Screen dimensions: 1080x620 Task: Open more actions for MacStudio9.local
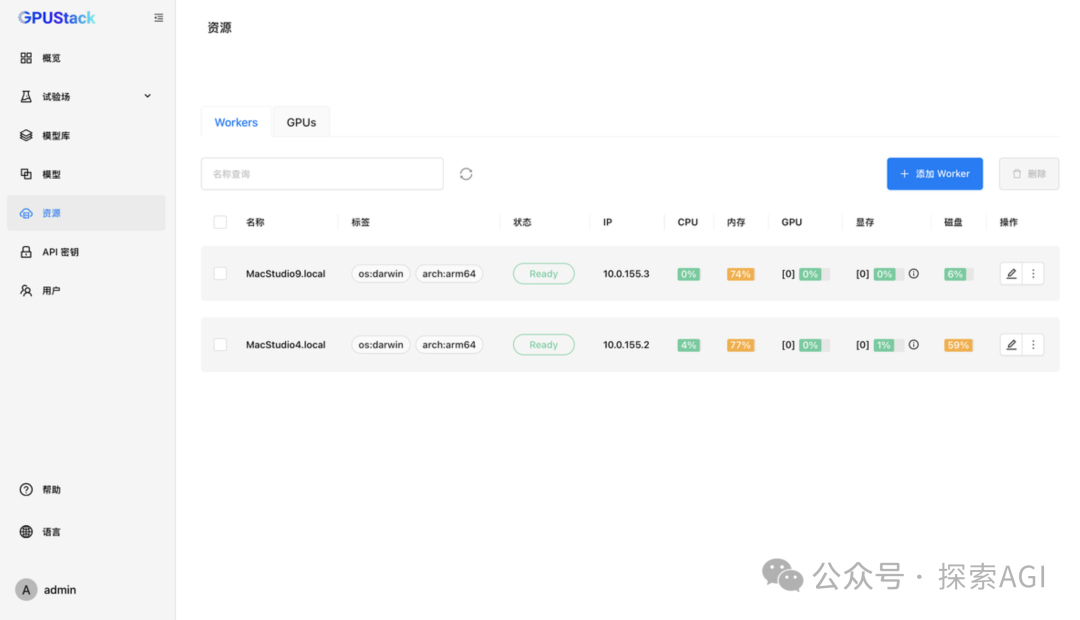1033,273
